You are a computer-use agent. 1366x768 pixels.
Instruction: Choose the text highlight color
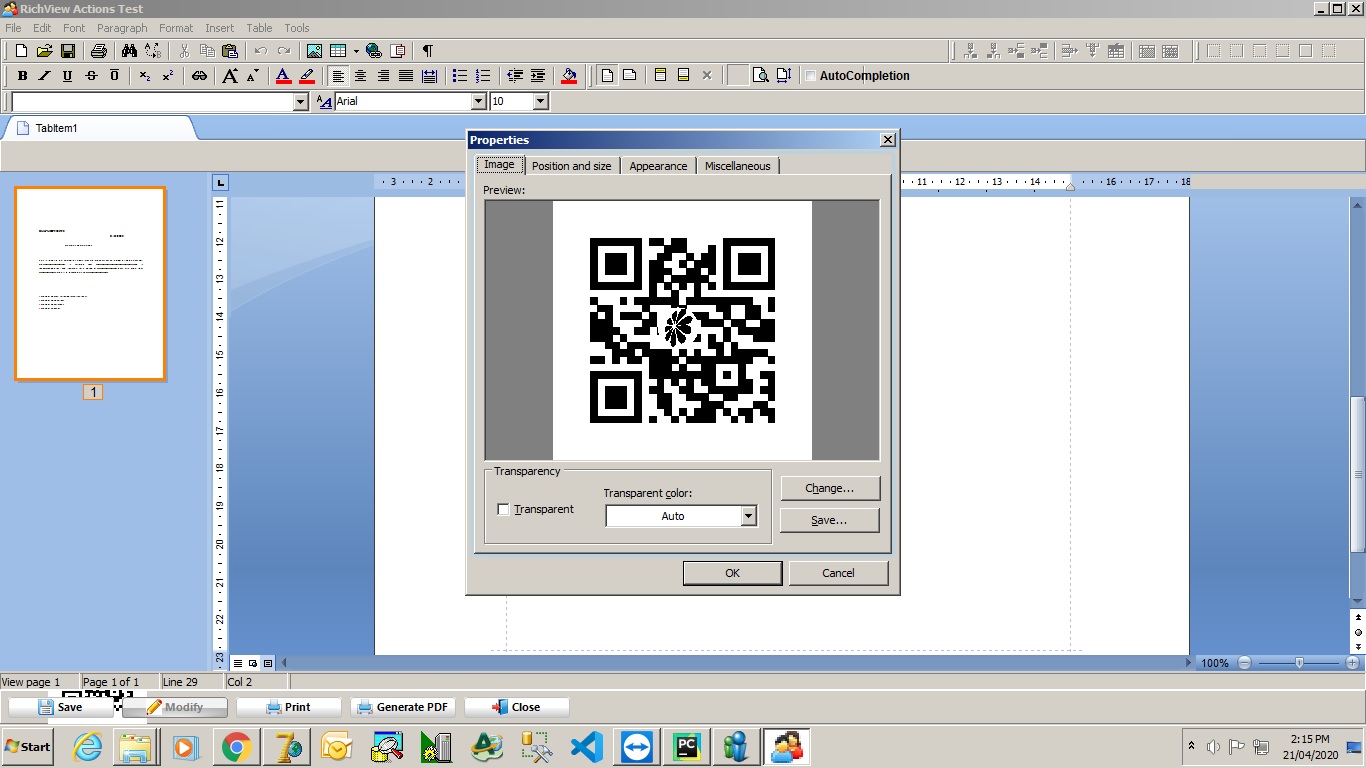(x=307, y=76)
